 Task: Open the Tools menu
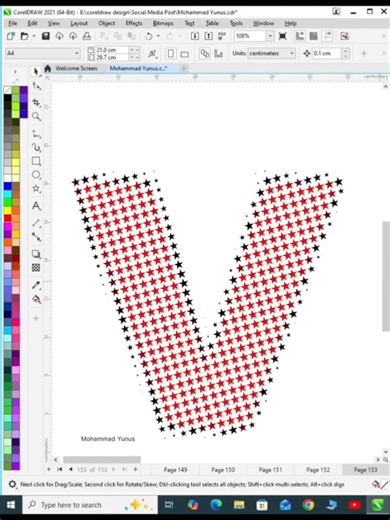pyautogui.click(x=236, y=23)
